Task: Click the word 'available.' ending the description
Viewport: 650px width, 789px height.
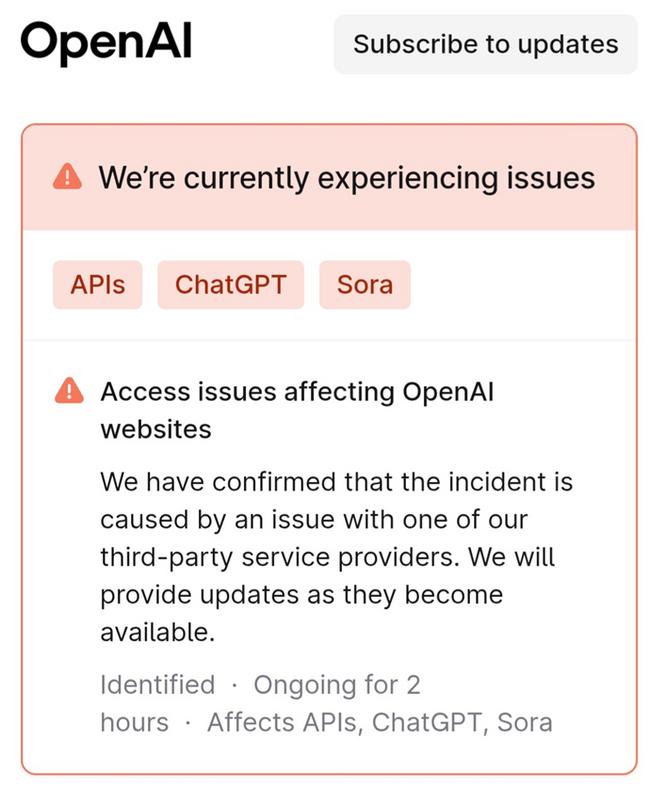Action: pos(157,632)
